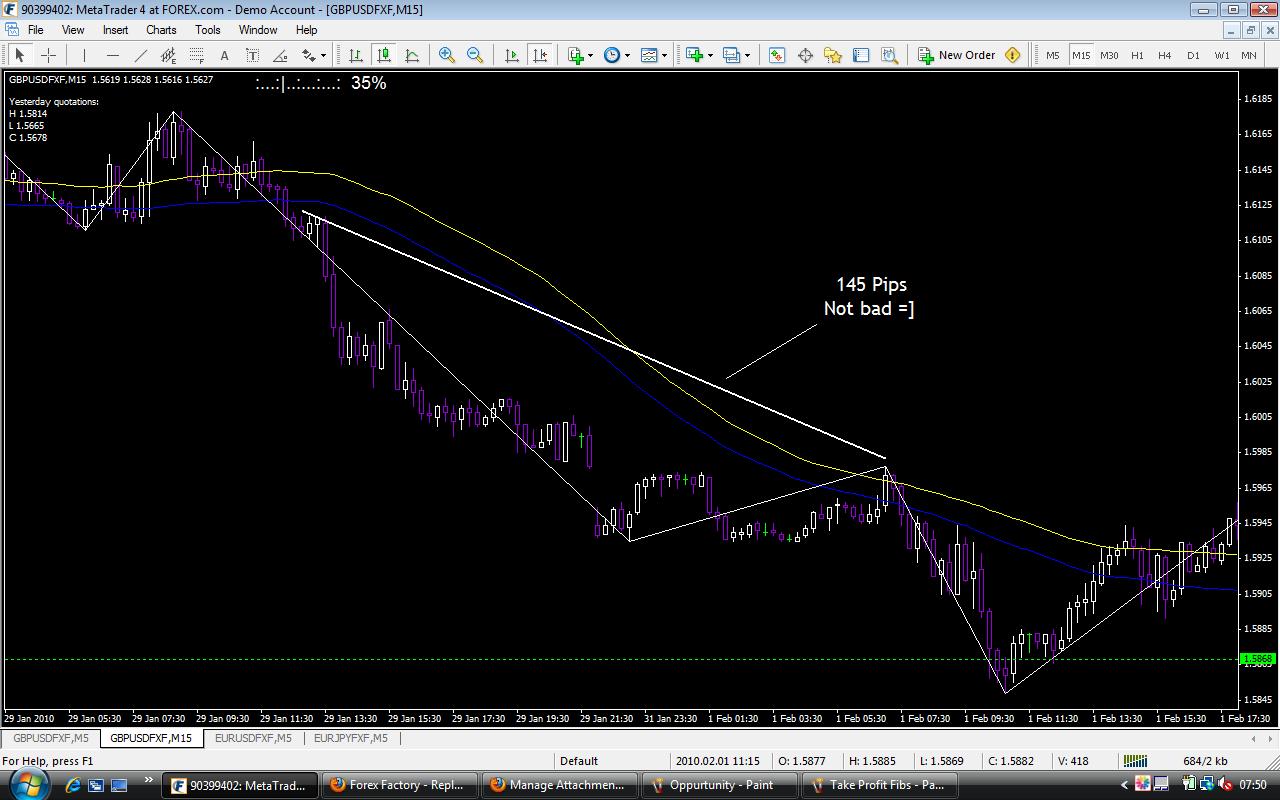The width and height of the screenshot is (1280, 800).
Task: Open the Help menu
Action: (x=307, y=30)
